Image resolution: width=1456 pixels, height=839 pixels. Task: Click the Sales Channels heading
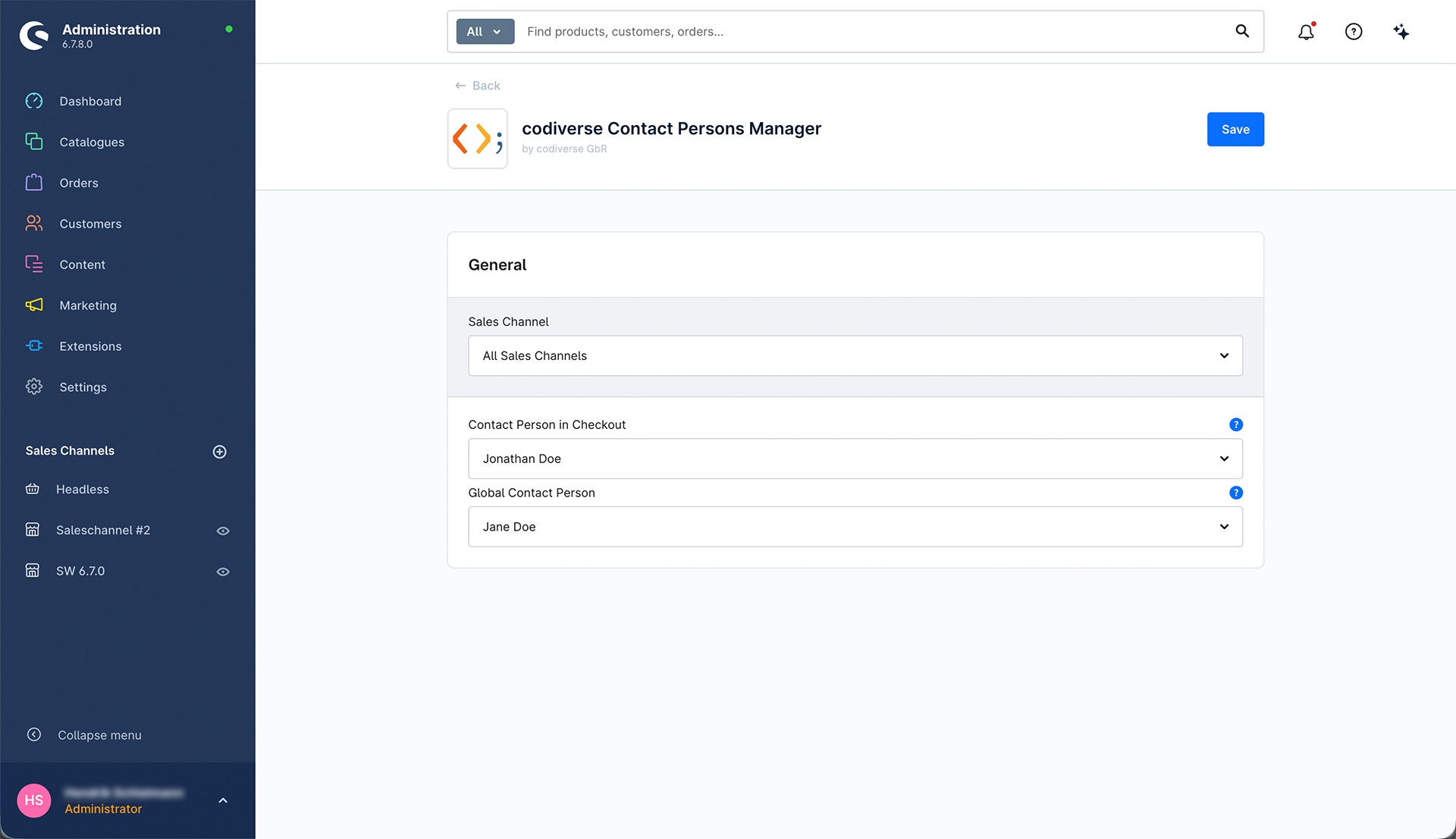[x=70, y=451]
